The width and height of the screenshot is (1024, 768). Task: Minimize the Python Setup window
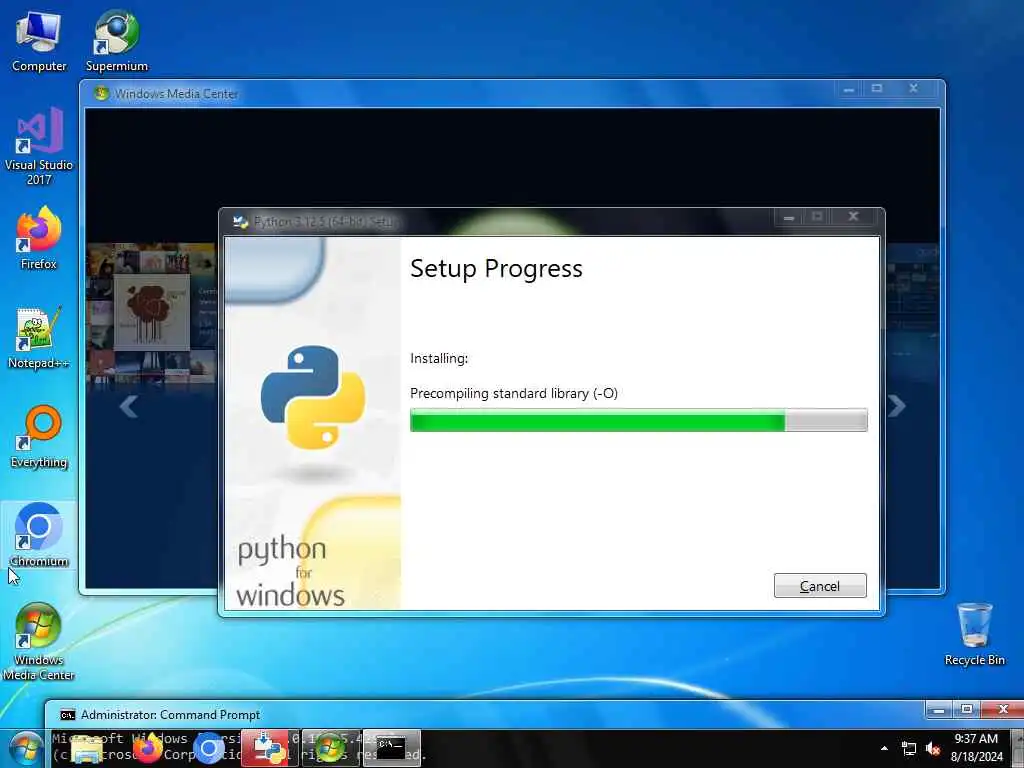tap(788, 217)
